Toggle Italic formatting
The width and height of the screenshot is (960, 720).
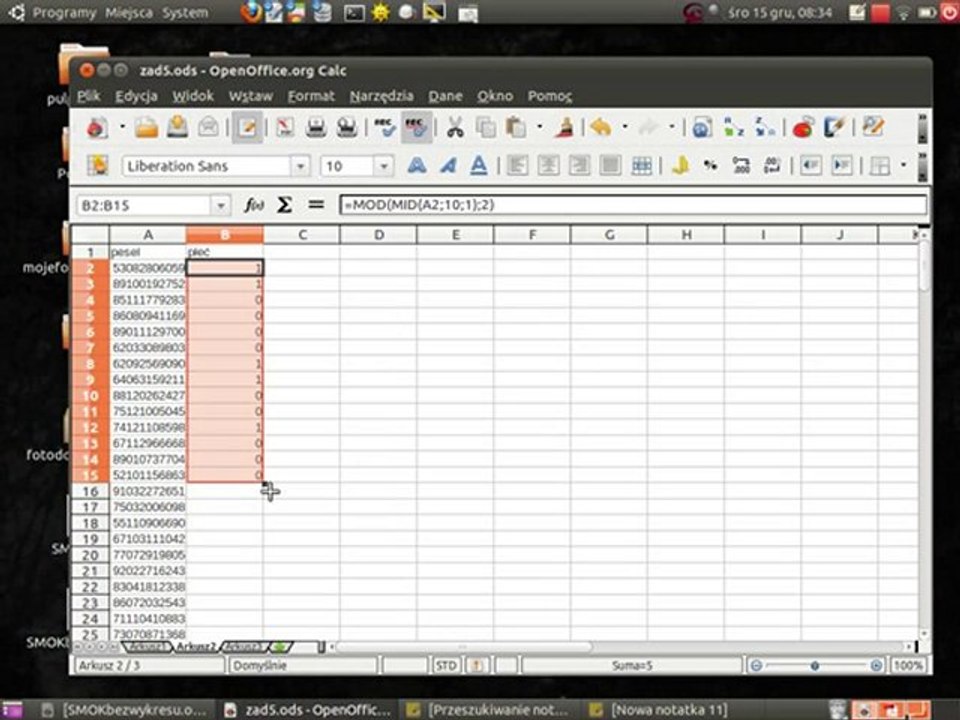pos(448,165)
